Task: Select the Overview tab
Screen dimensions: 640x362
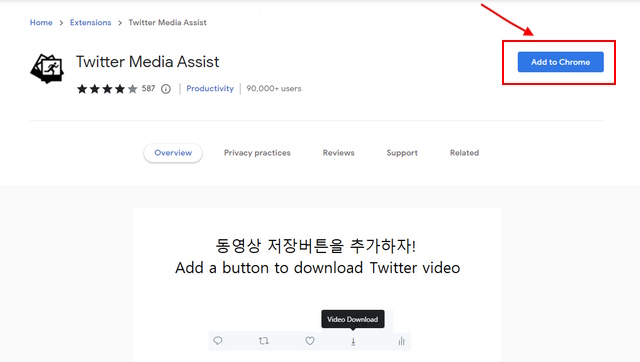Action: point(173,153)
